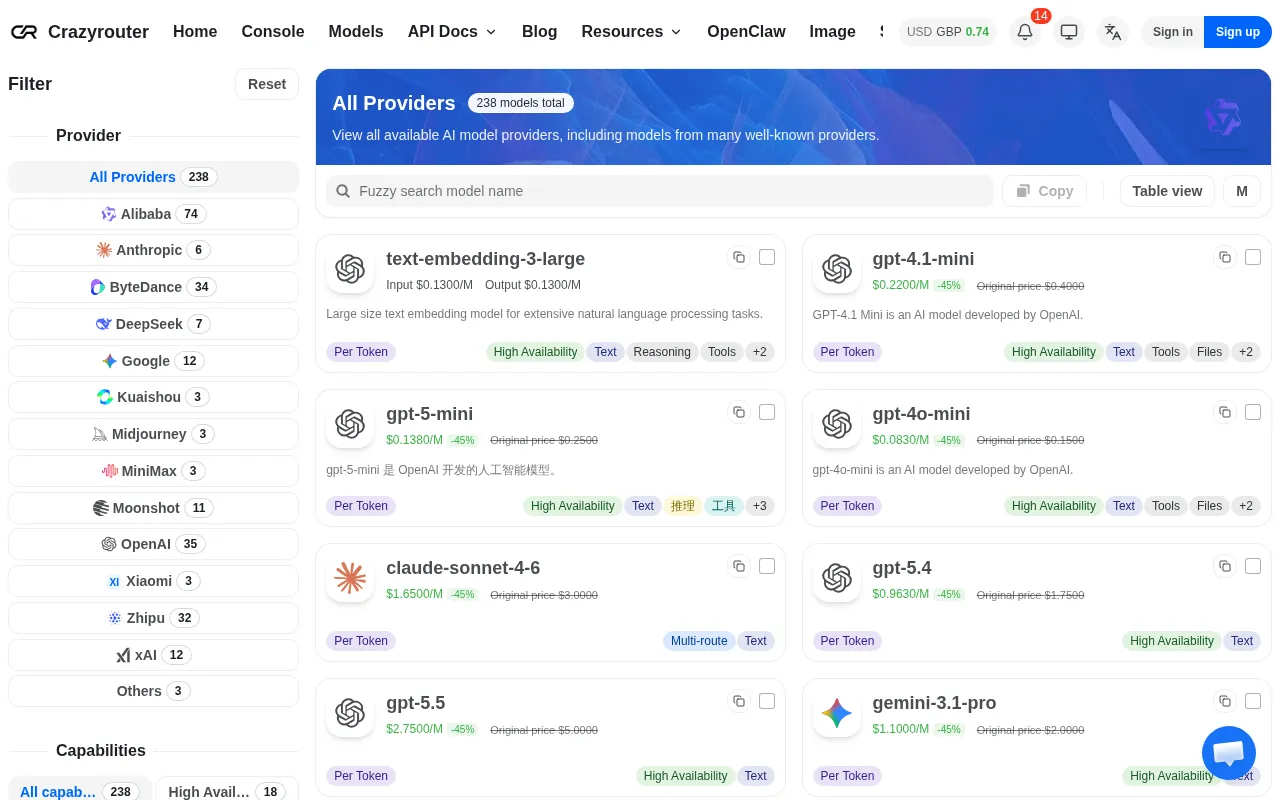Click the Anthropic logo on claude-sonnet-4-6 card
This screenshot has width=1280, height=800.
coord(350,578)
